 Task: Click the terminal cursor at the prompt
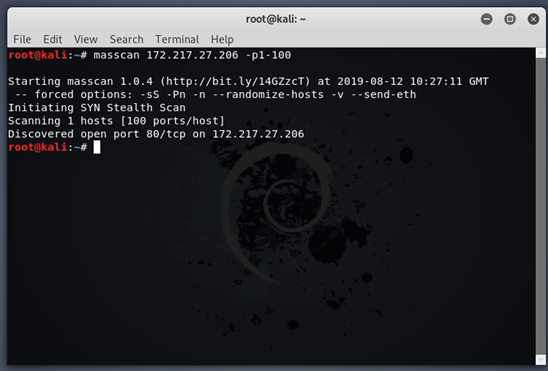(x=97, y=147)
